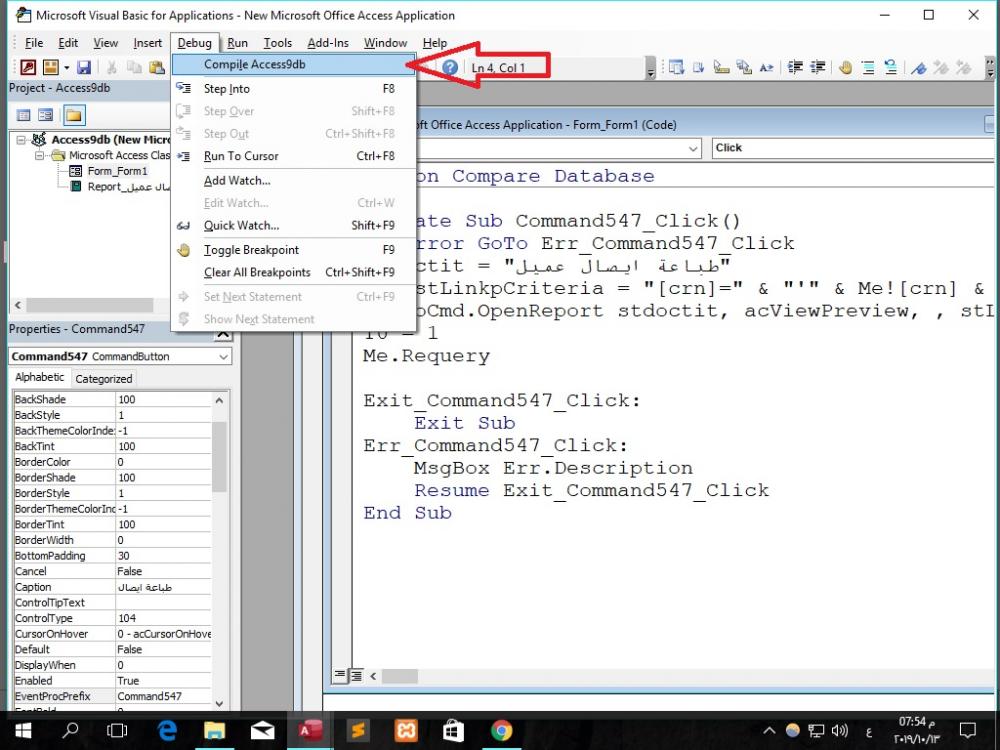The image size is (1000, 750).
Task: Choose Add Watch... menu item
Action: pos(293,180)
